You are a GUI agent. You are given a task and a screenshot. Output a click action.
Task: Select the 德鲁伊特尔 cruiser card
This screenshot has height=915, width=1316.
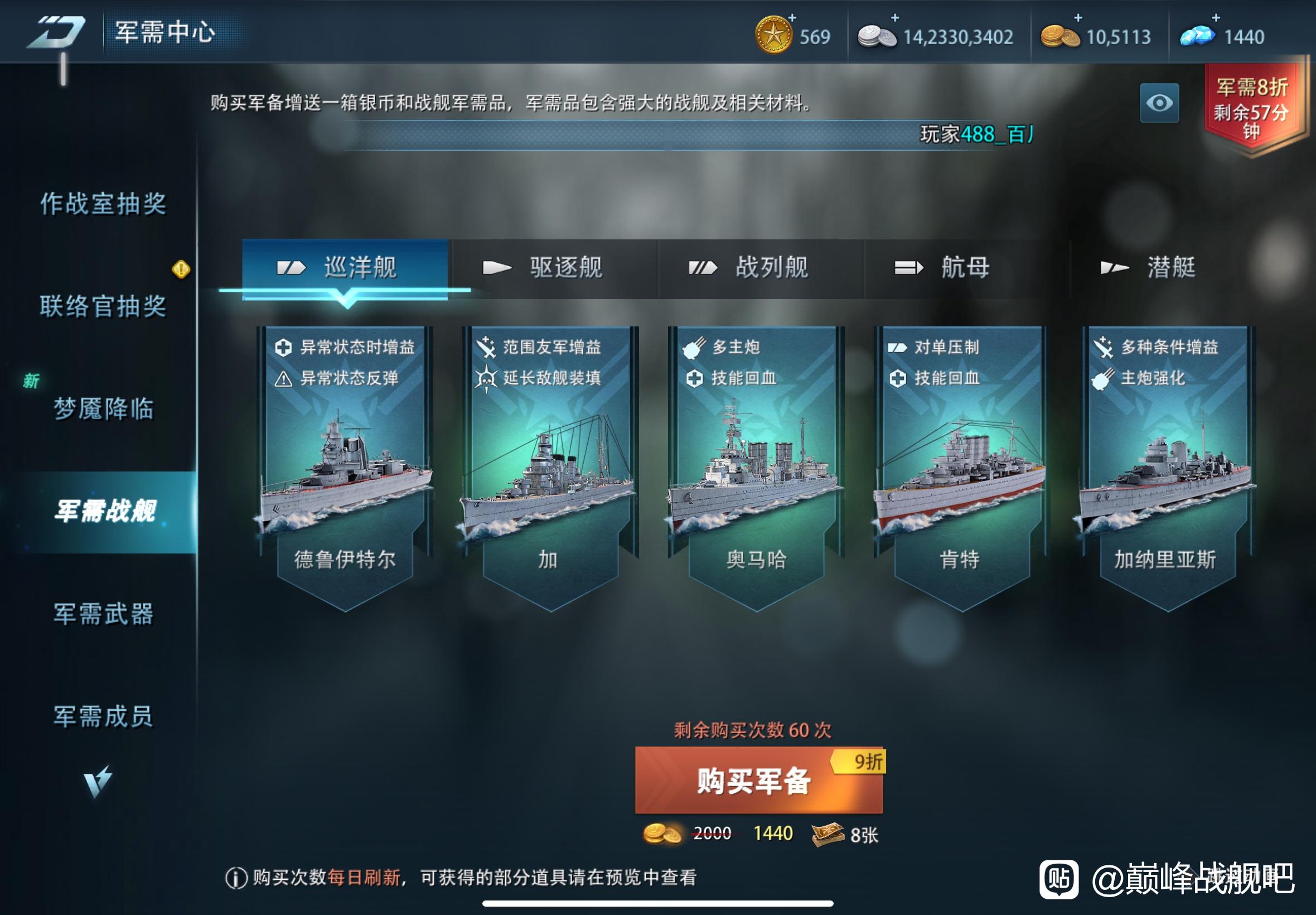coord(344,467)
